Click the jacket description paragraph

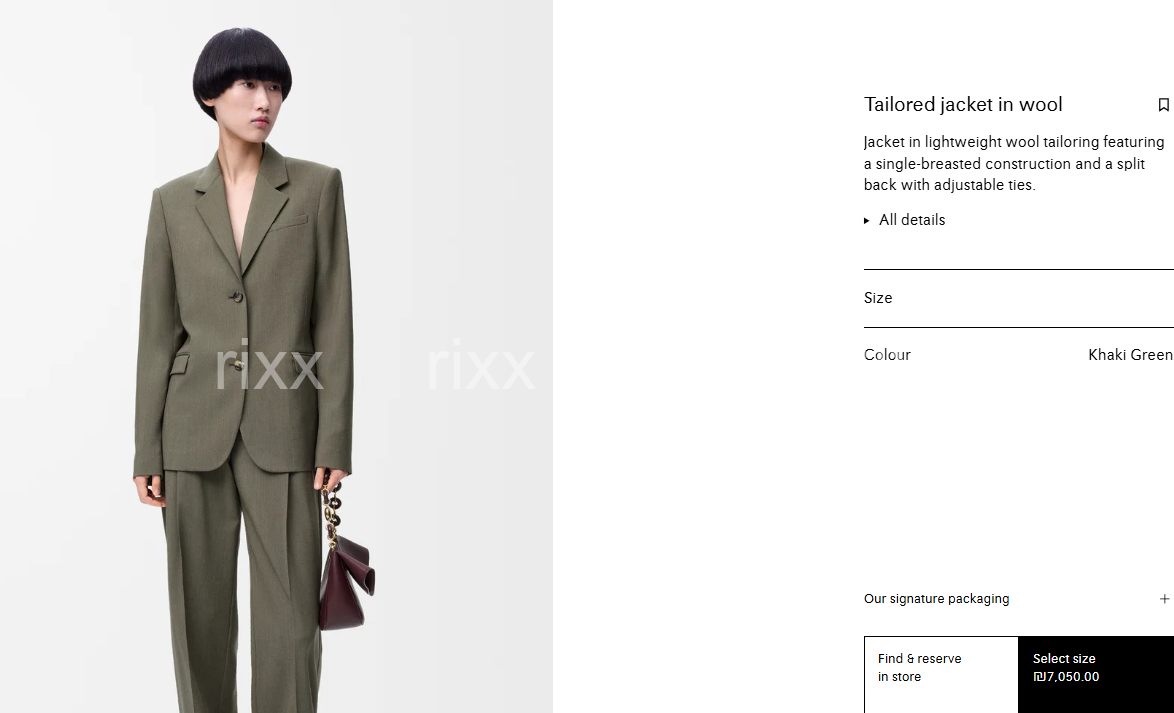1015,163
